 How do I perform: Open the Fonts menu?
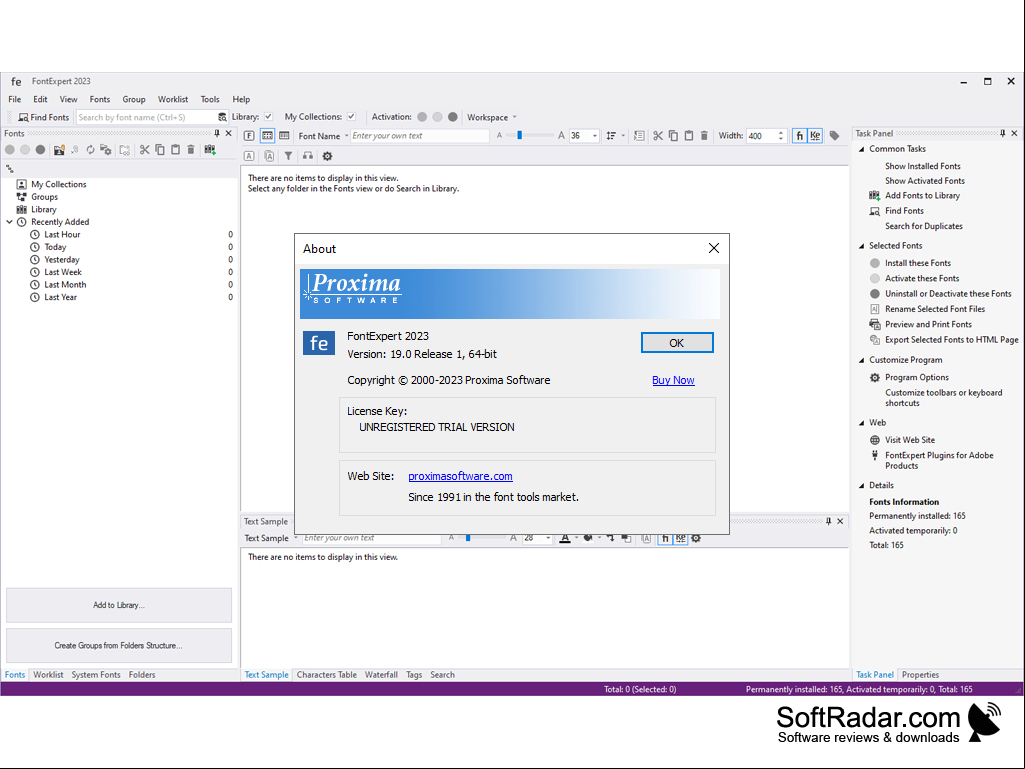(100, 99)
